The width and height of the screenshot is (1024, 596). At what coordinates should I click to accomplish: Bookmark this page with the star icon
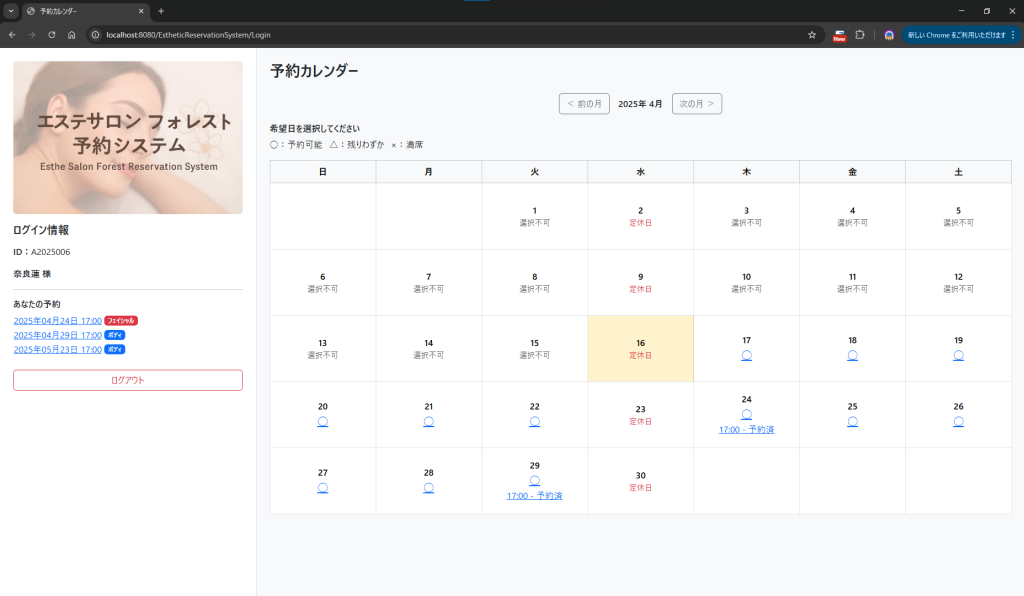[x=812, y=35]
